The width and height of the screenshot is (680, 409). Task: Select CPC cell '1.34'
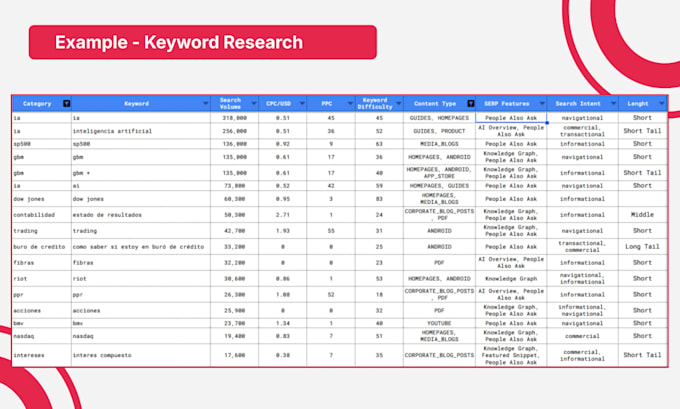coord(283,323)
